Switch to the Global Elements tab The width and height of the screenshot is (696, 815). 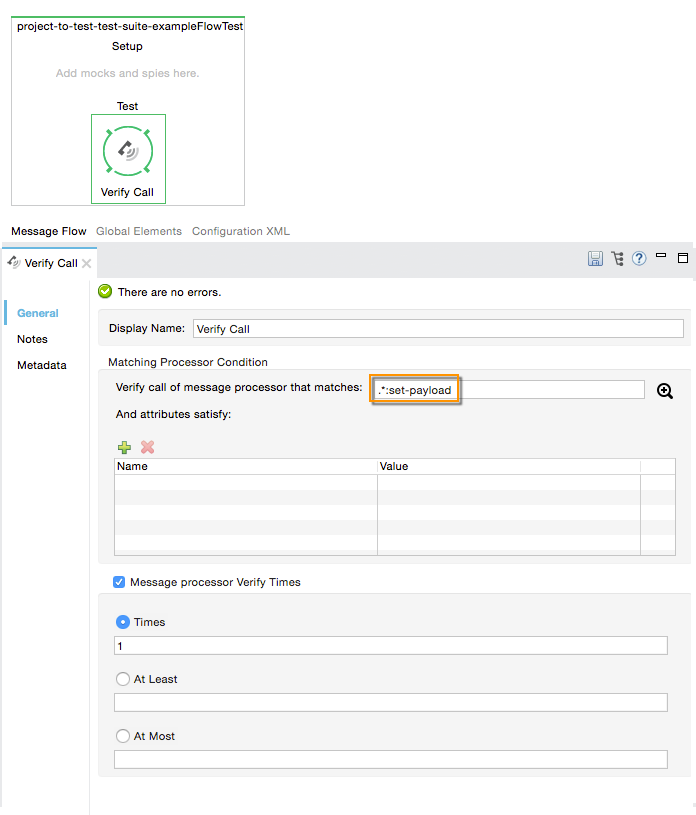(x=138, y=231)
